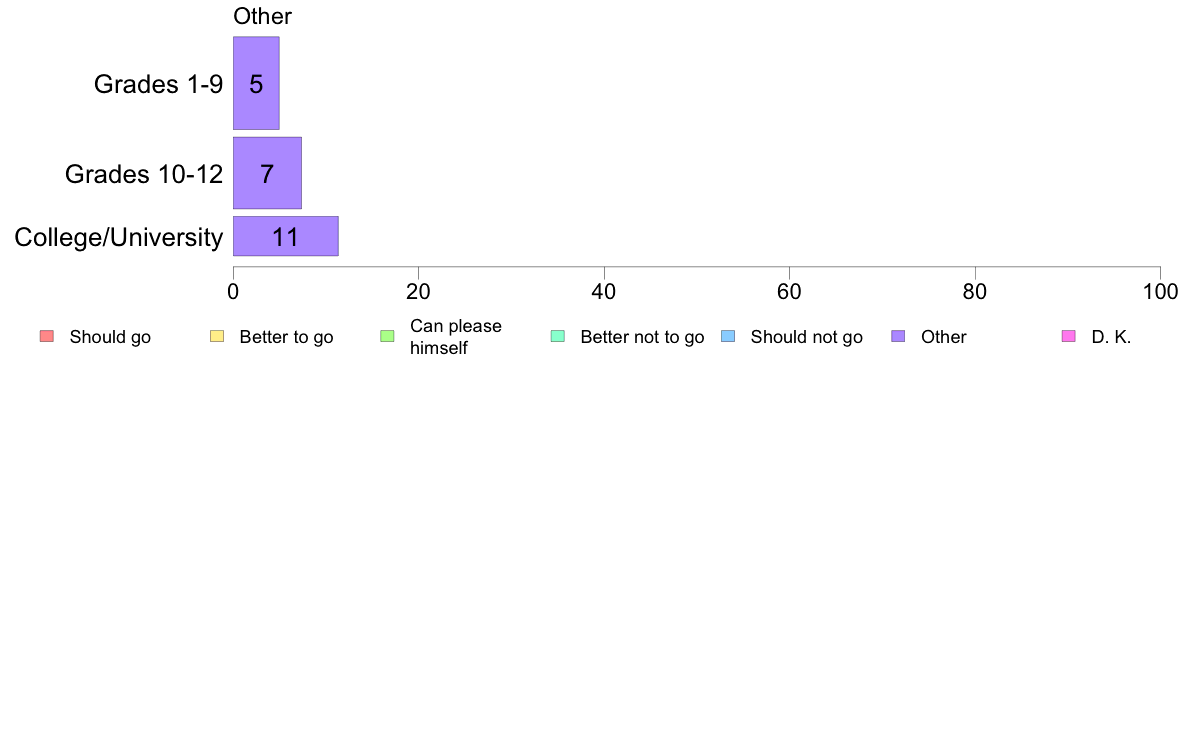The width and height of the screenshot is (1188, 736).
Task: Click the red Should go legend swatch
Action: coord(46,336)
